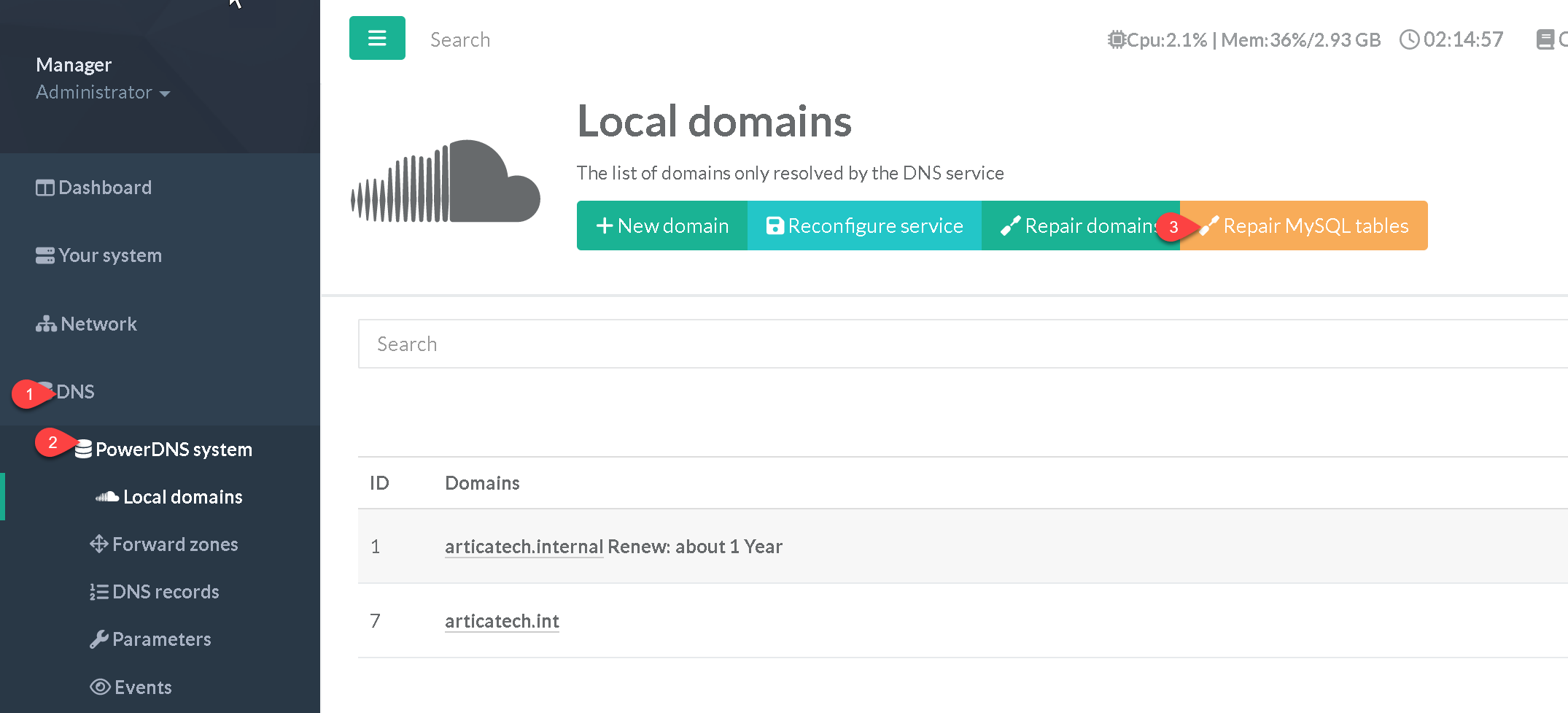
Task: Click the New domain button
Action: tap(662, 226)
